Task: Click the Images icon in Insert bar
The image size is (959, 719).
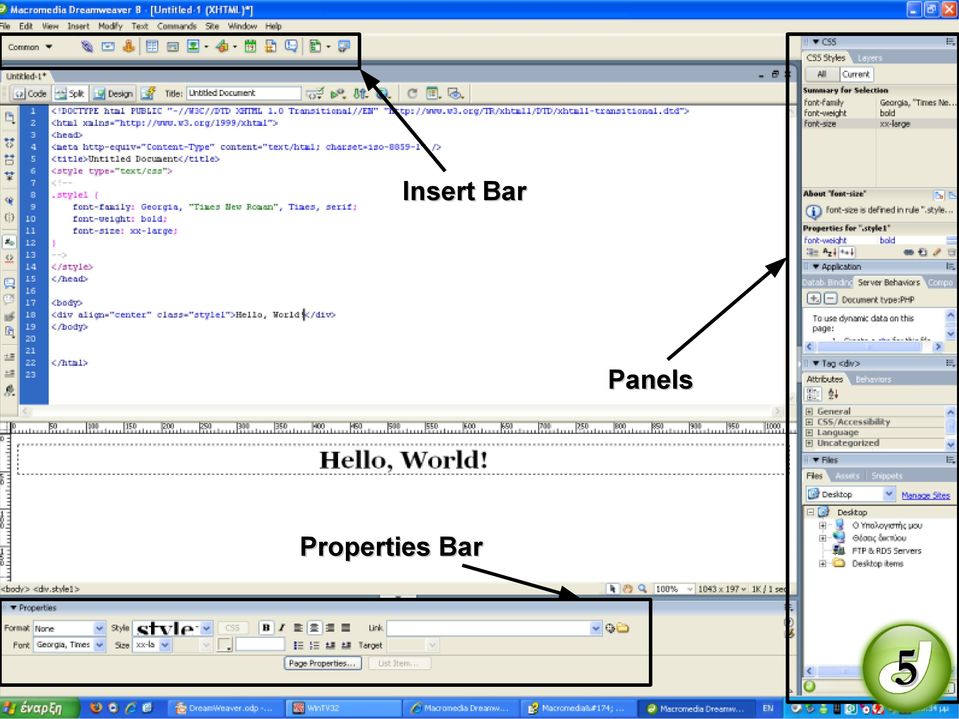Action: pyautogui.click(x=193, y=46)
